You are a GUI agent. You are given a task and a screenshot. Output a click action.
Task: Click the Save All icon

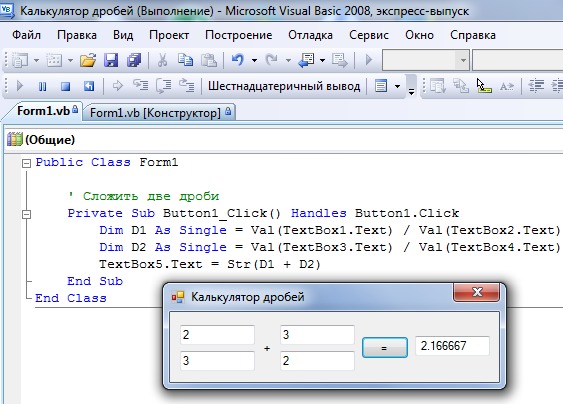click(134, 60)
